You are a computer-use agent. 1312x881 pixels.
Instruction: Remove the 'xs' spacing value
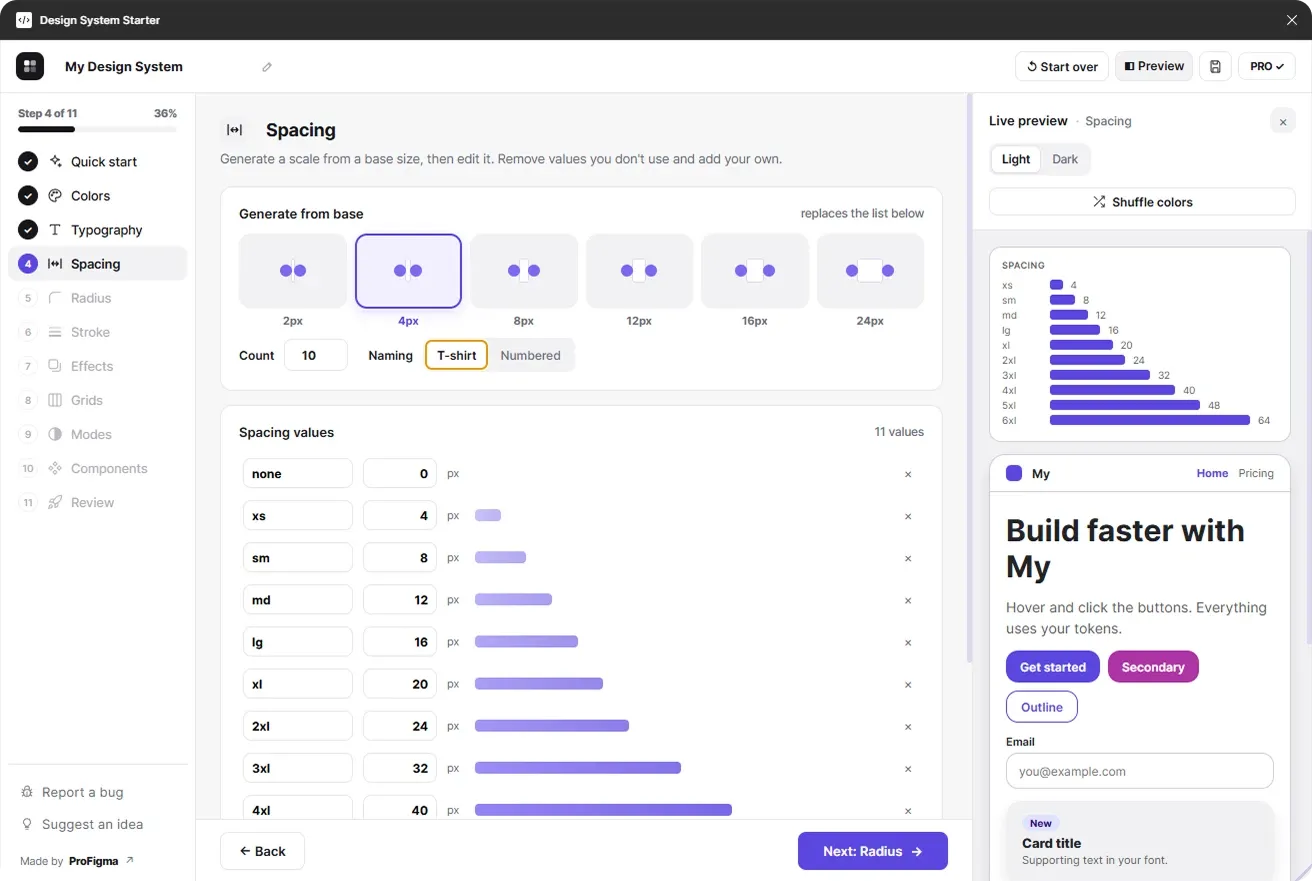coord(908,516)
